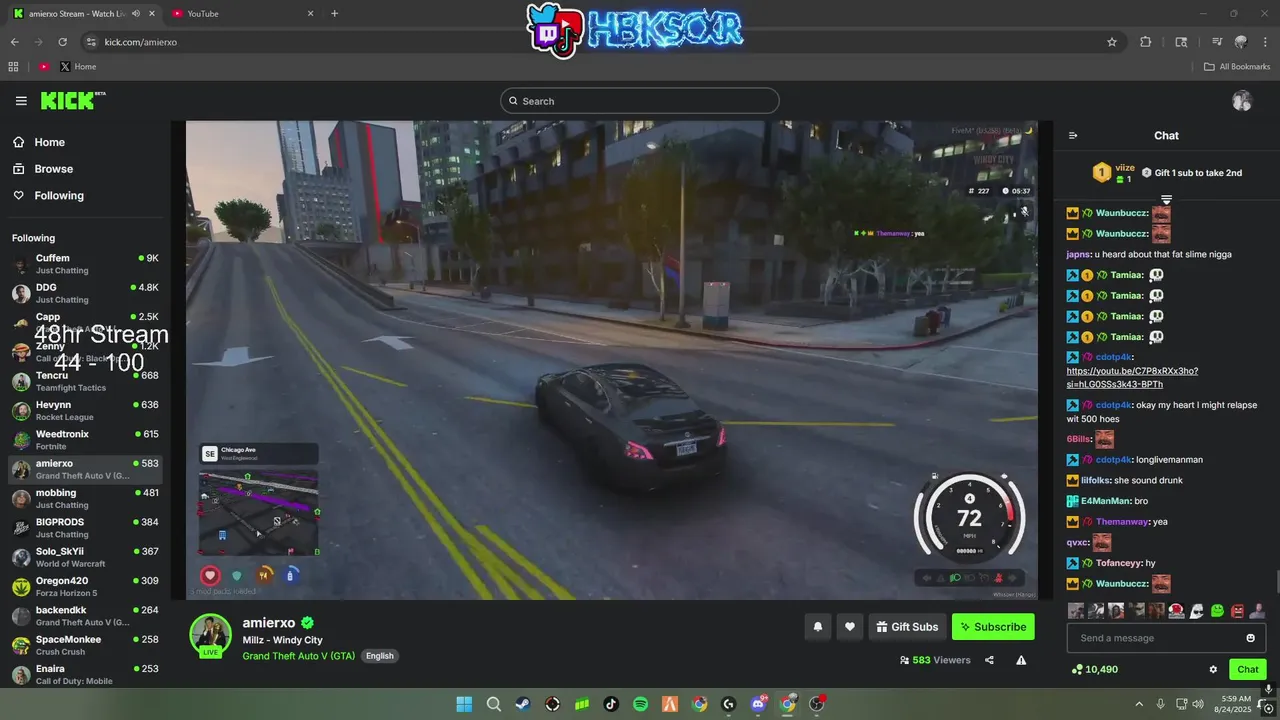Open the Weedtronix channel in Following list
This screenshot has height=720, width=1280.
tap(85, 440)
